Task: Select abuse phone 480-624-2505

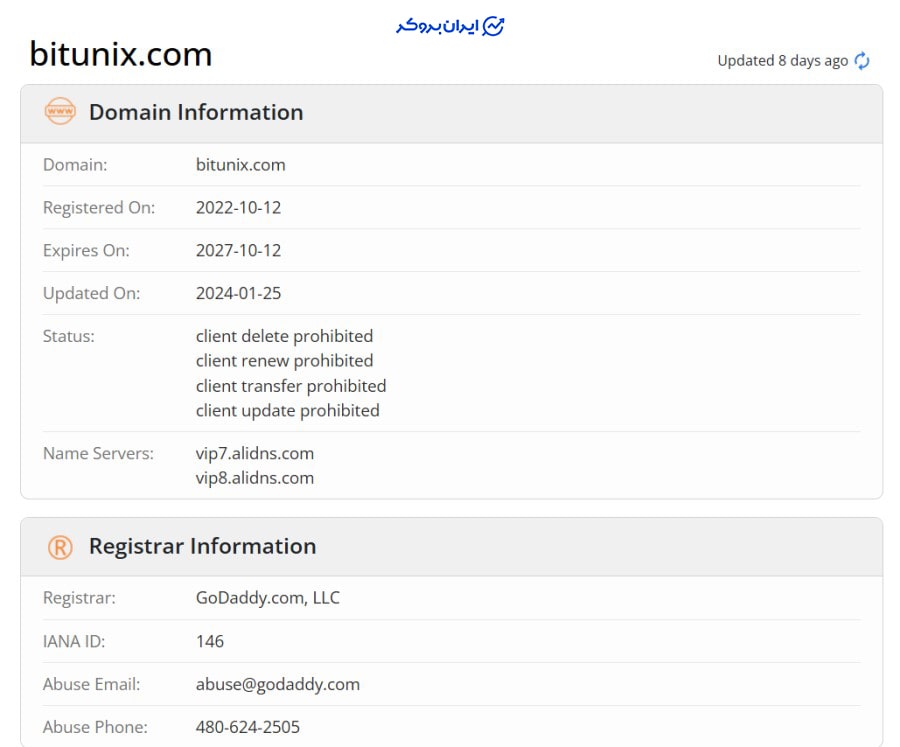Action: (247, 727)
